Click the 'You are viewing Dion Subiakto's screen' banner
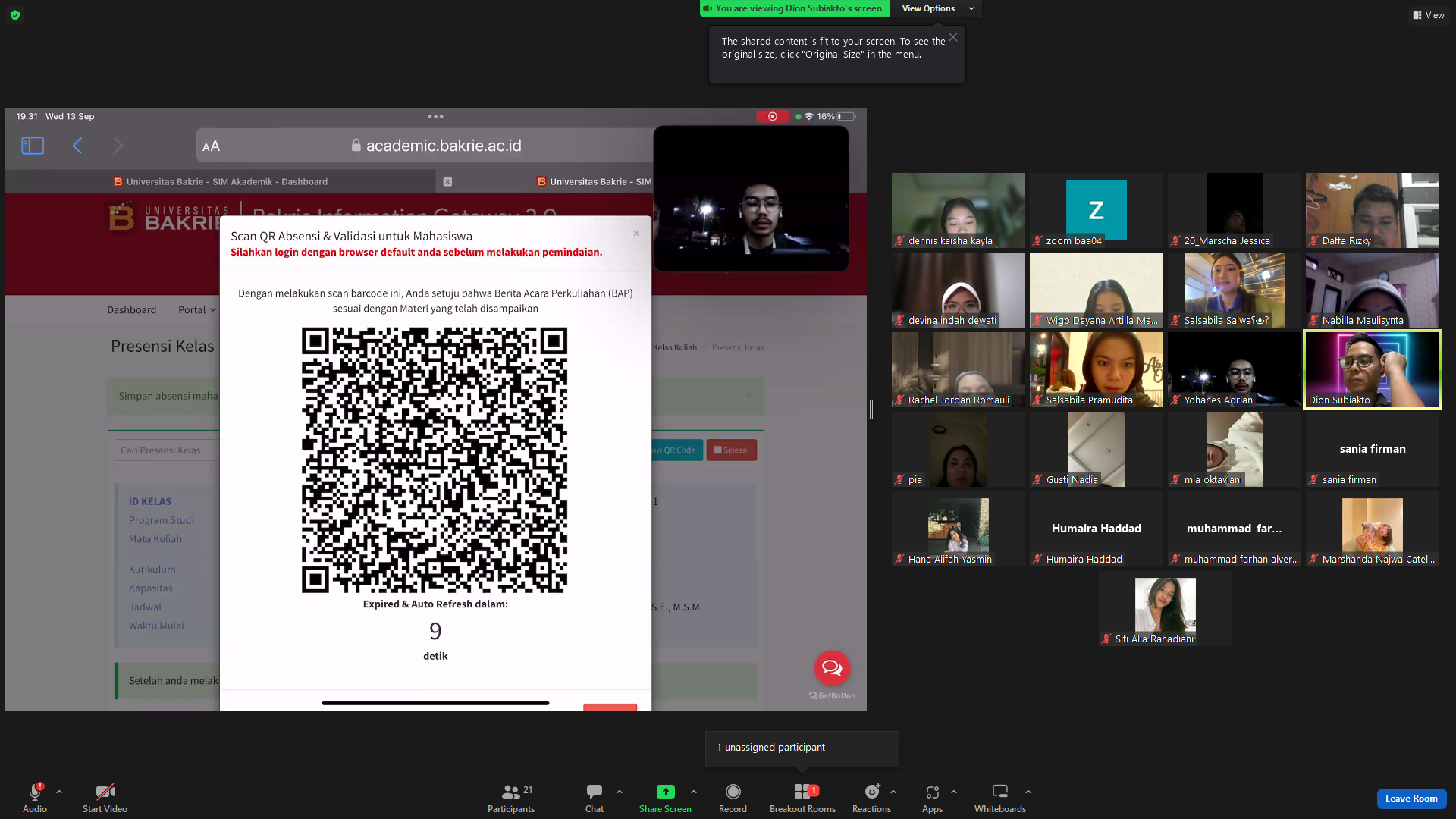1456x819 pixels. tap(795, 8)
